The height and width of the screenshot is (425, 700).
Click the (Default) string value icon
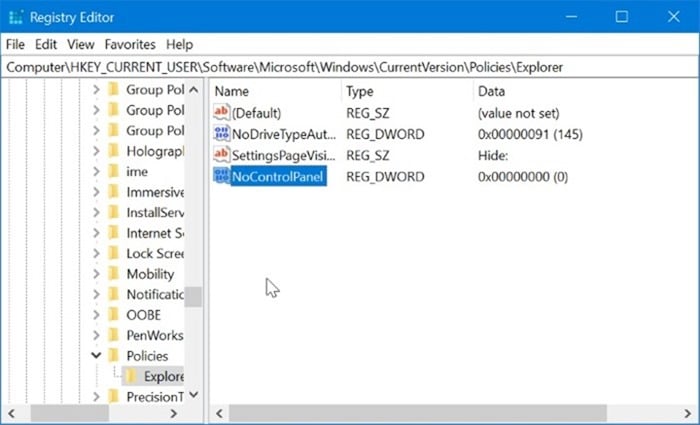(x=221, y=112)
